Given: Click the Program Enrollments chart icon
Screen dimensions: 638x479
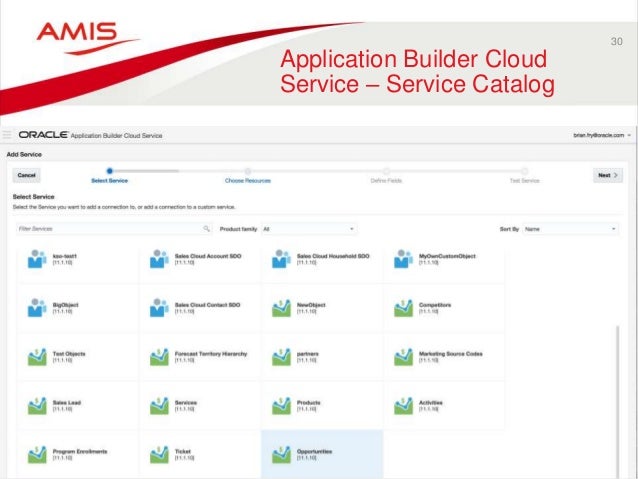Looking at the screenshot, I should (37, 455).
